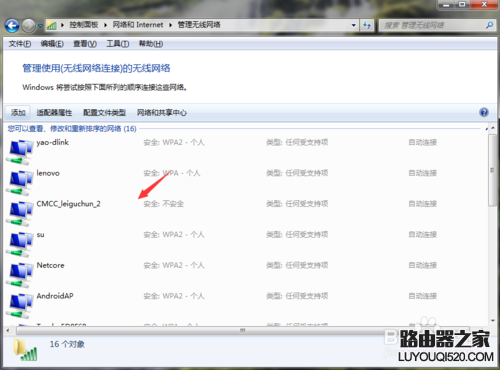Refresh the page with the refresh button

[367, 25]
